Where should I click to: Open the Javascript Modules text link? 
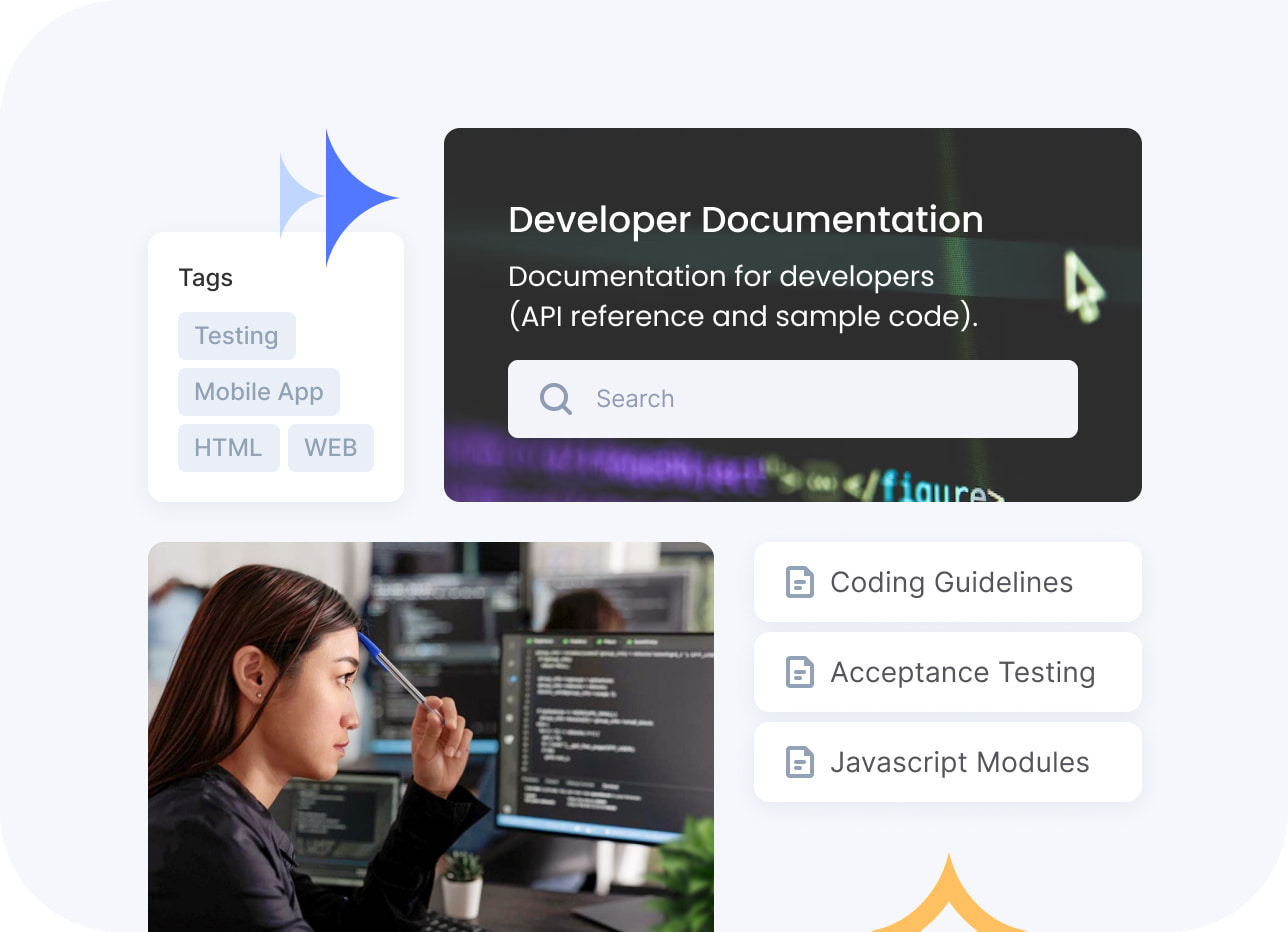pos(959,762)
